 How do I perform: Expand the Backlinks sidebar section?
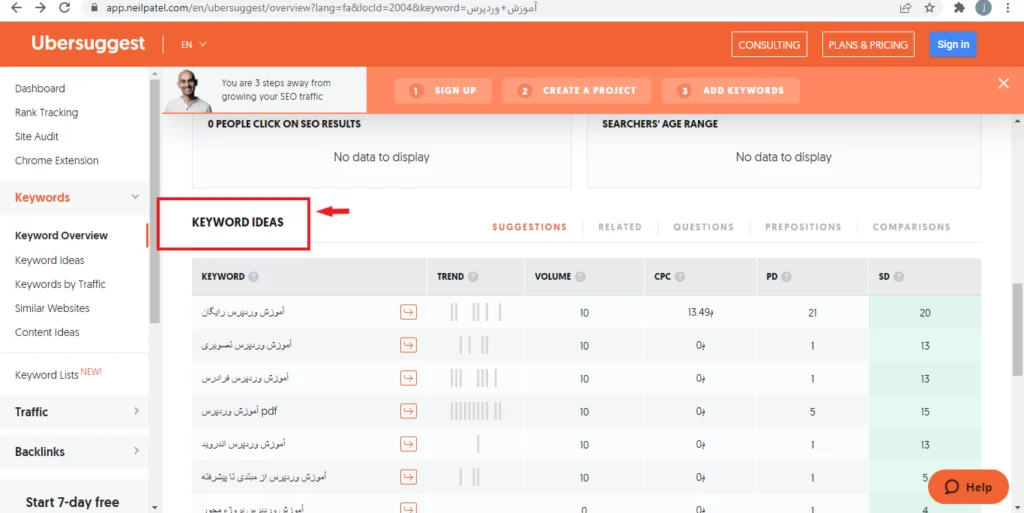point(136,451)
